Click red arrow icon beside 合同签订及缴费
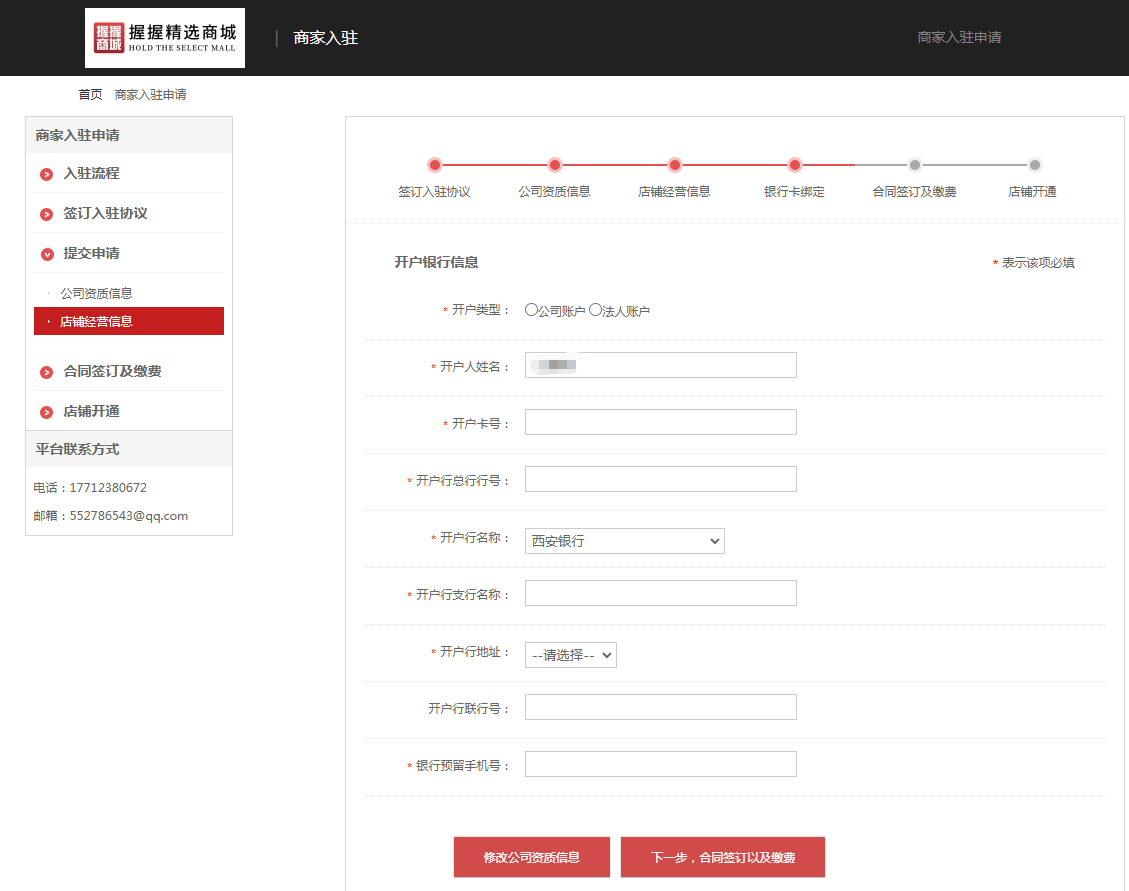1129x891 pixels. click(47, 372)
